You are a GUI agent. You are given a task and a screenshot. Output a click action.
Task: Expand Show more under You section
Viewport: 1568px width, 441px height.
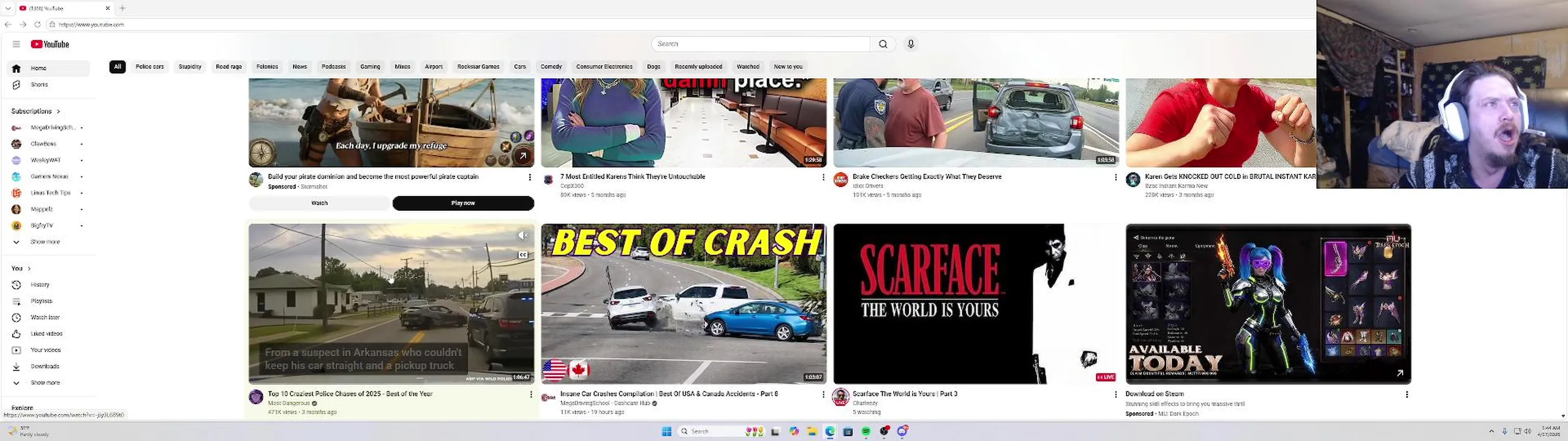[x=48, y=383]
